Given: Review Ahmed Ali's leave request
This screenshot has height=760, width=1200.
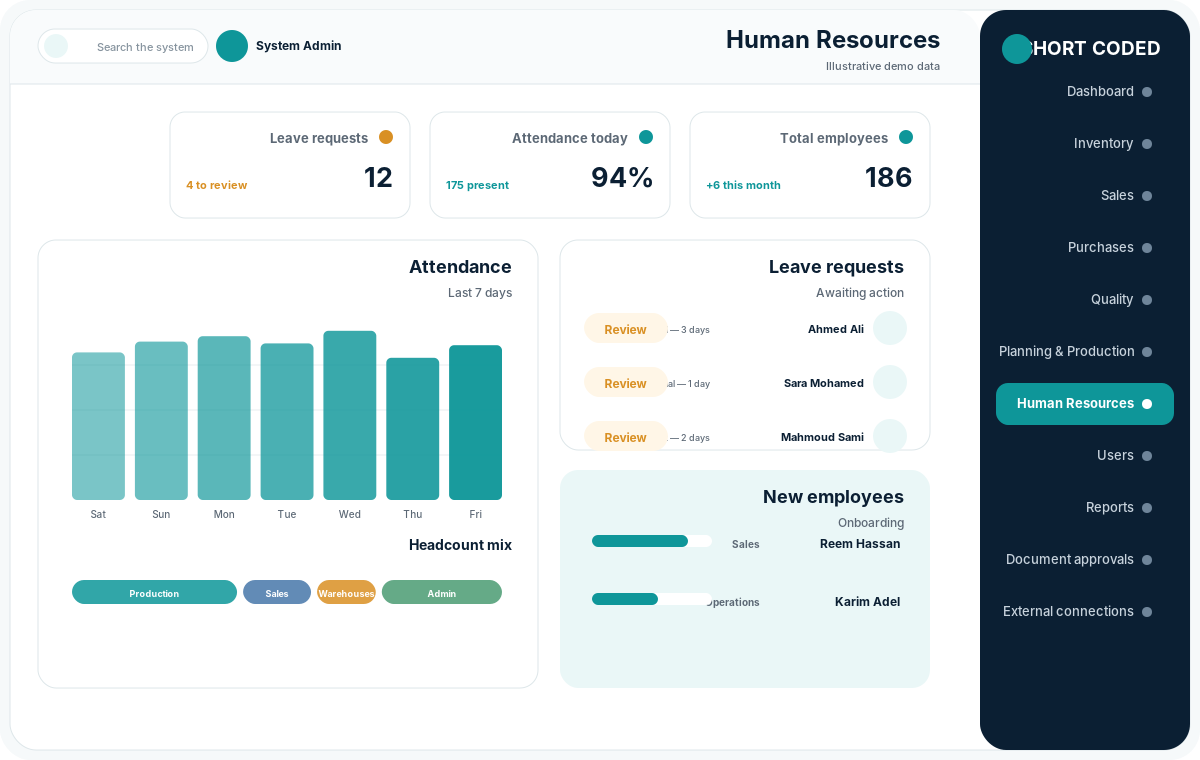Looking at the screenshot, I should (625, 329).
